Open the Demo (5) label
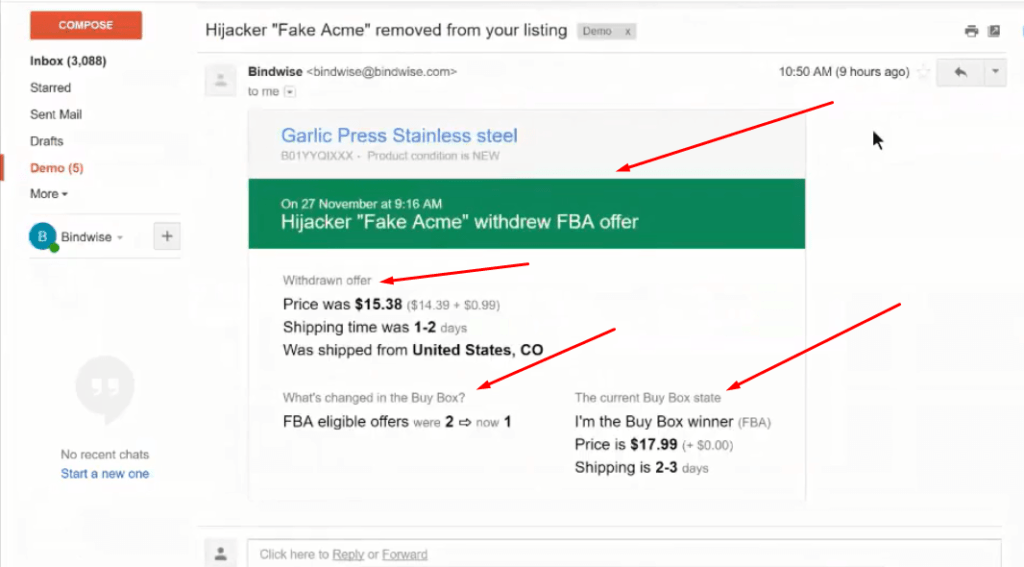 (x=57, y=168)
